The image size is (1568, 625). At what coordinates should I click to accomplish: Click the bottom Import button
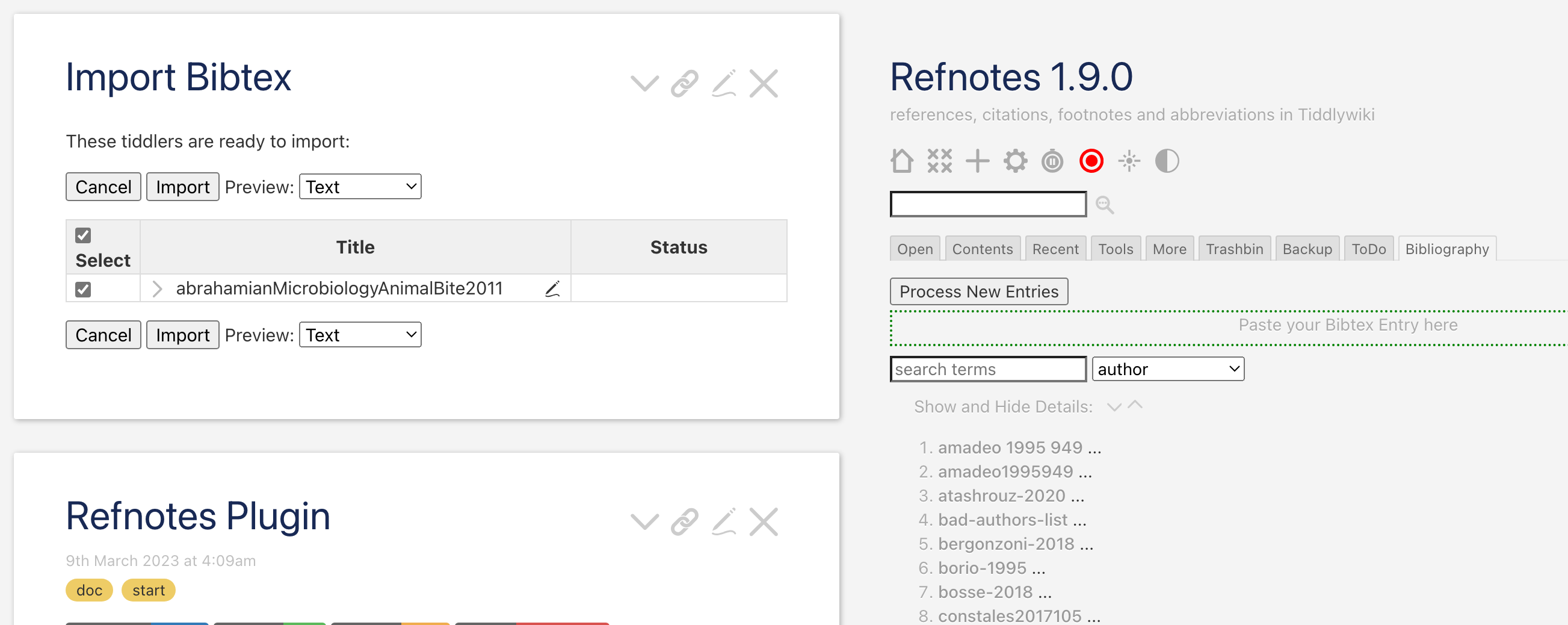[182, 334]
